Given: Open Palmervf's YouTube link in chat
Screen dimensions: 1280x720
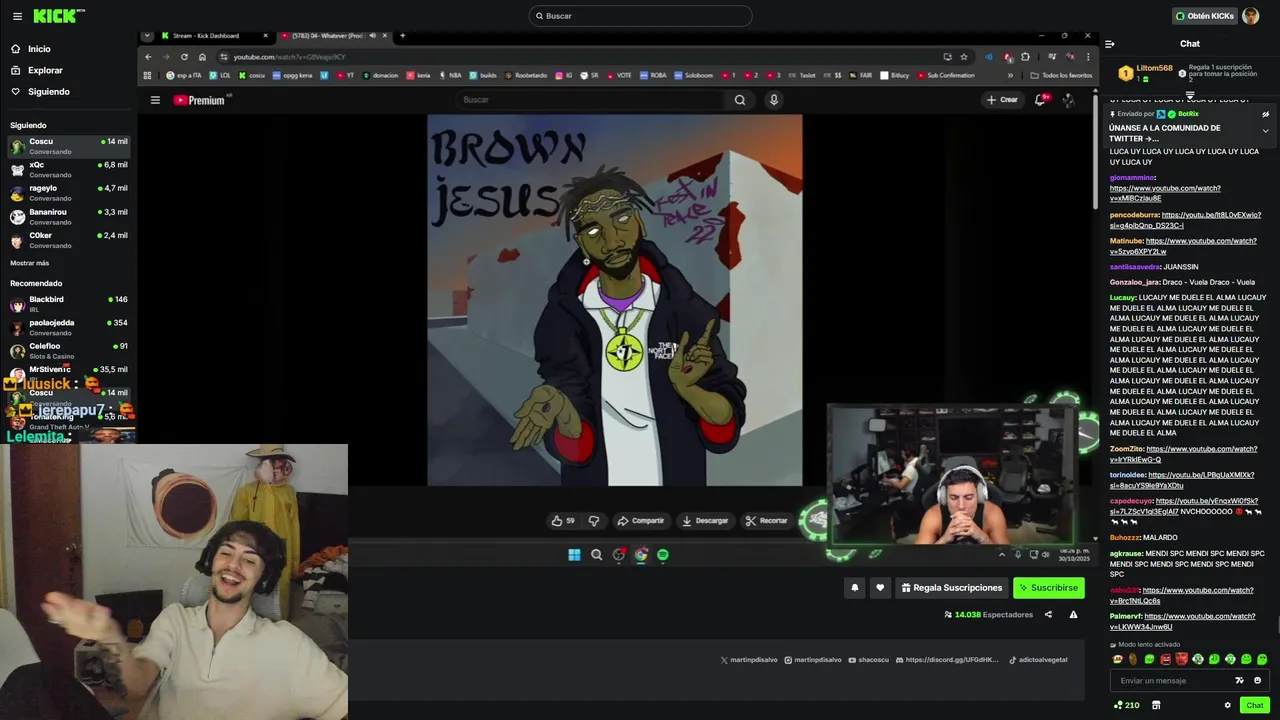Looking at the screenshot, I should (x=1182, y=621).
